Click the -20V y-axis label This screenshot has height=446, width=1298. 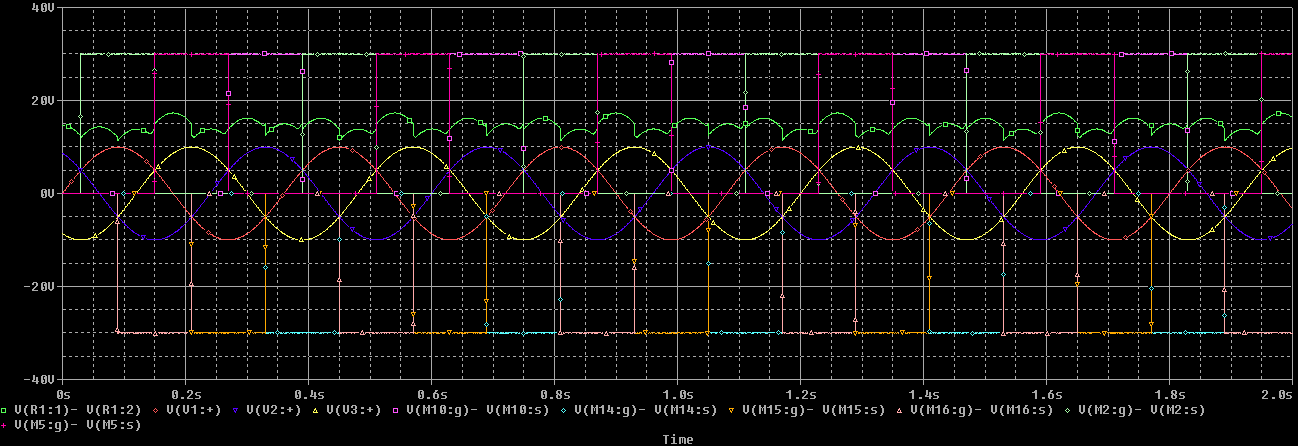(39, 286)
